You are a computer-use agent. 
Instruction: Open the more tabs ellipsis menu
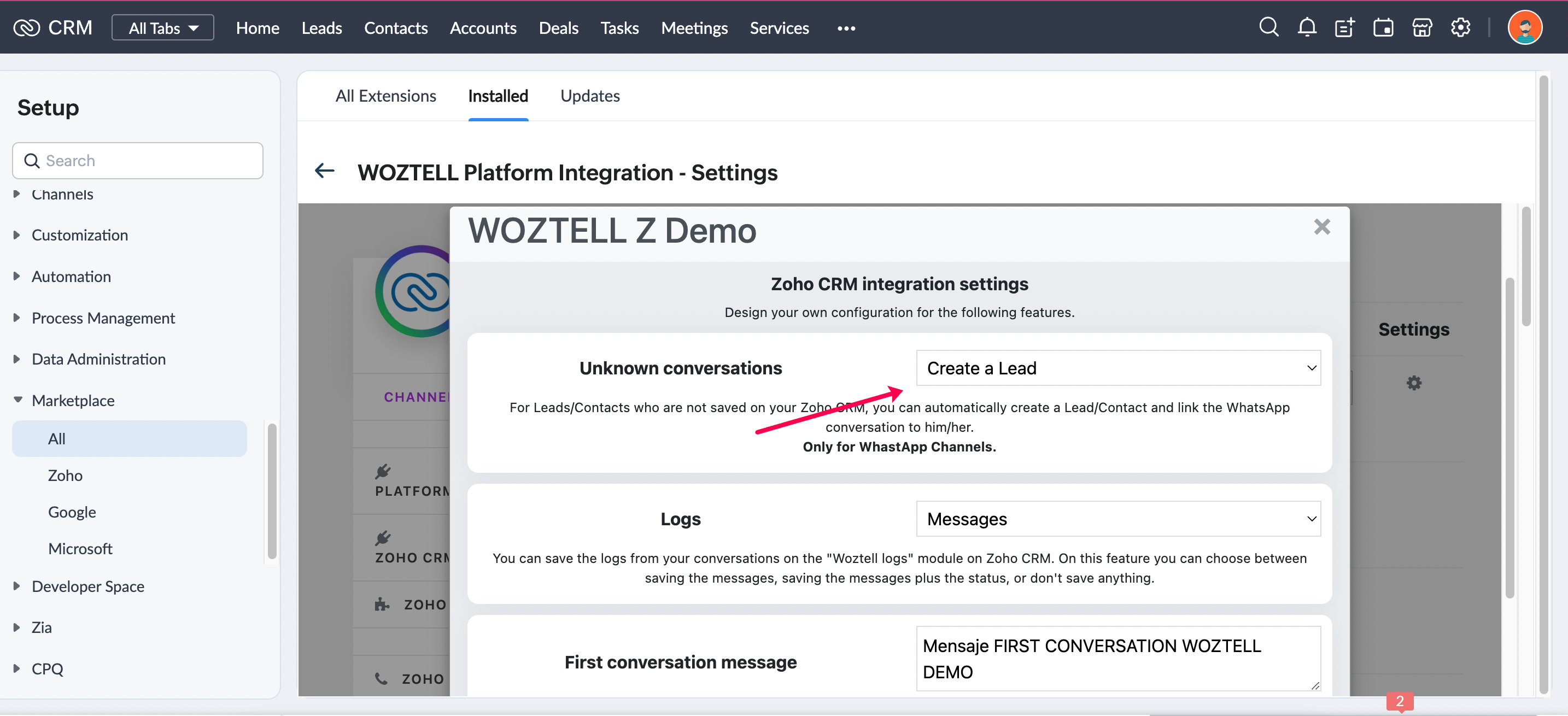coord(846,28)
